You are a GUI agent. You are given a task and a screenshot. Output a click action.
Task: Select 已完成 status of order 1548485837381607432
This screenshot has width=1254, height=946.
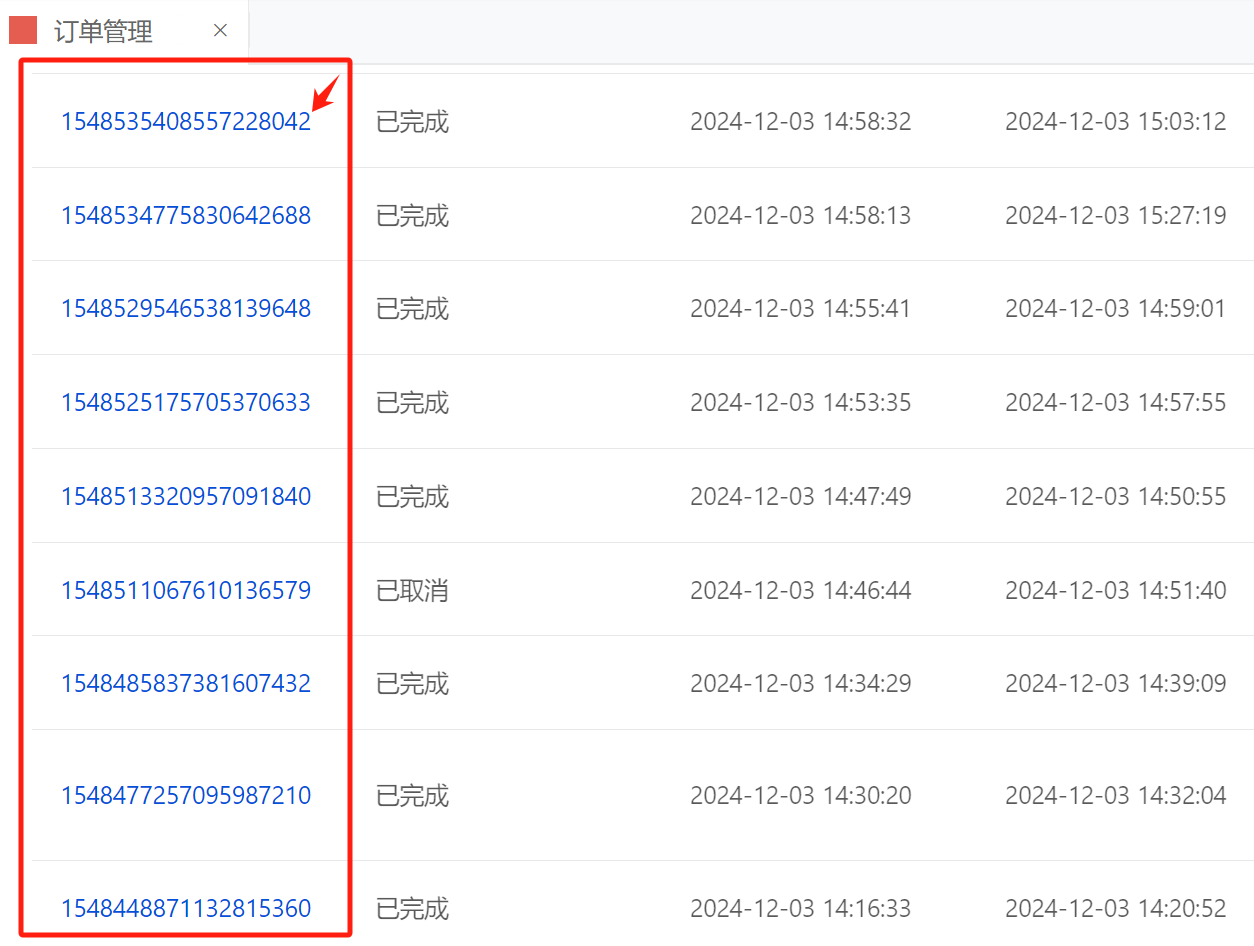tap(412, 684)
